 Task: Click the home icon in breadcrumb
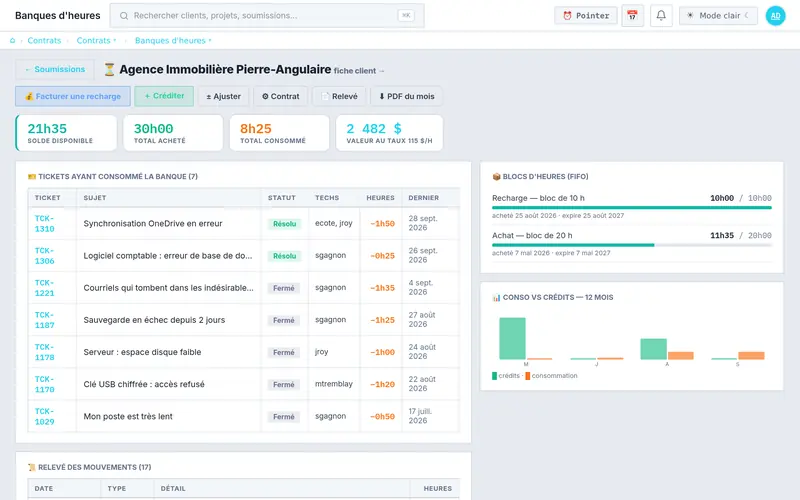(x=12, y=40)
